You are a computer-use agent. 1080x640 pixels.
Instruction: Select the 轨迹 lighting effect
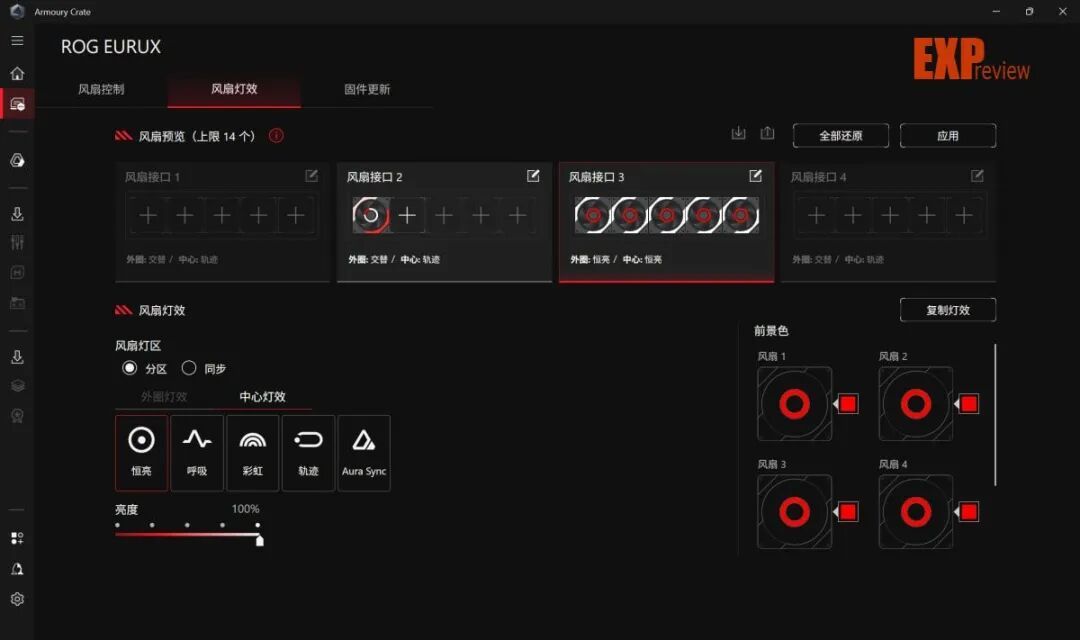309,453
